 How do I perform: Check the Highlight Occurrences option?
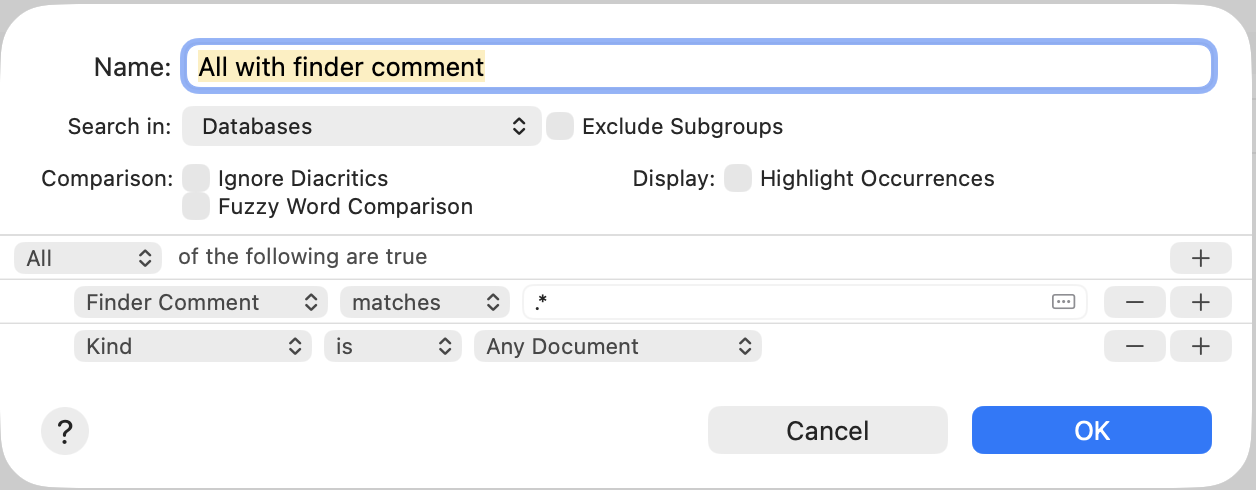pos(738,179)
